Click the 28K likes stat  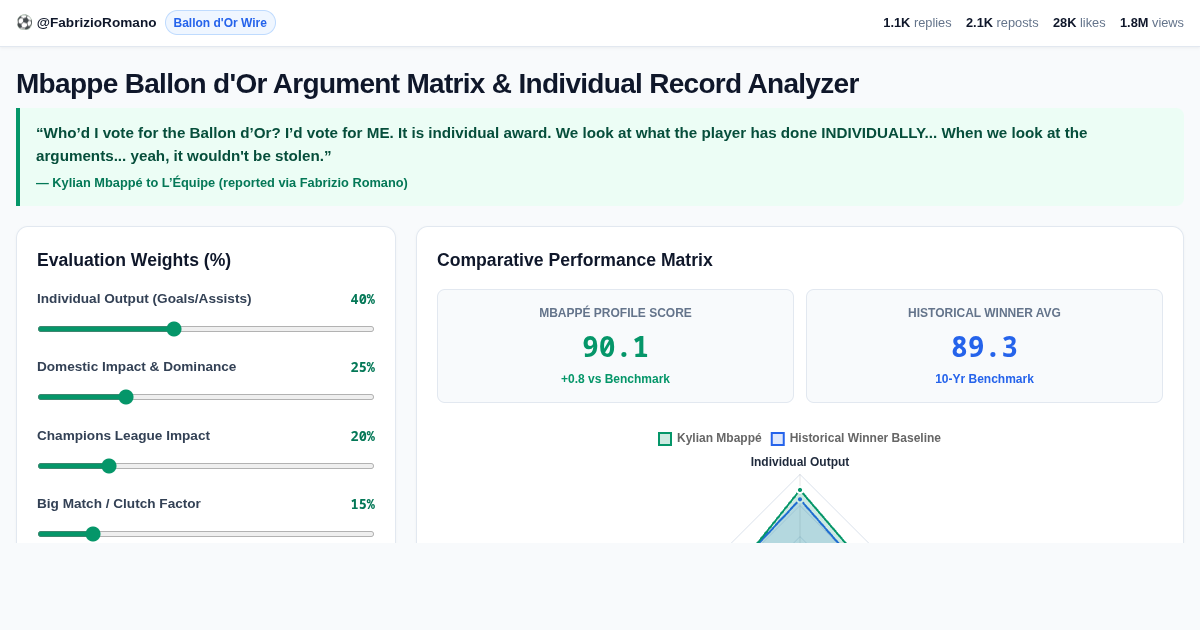pos(1079,22)
